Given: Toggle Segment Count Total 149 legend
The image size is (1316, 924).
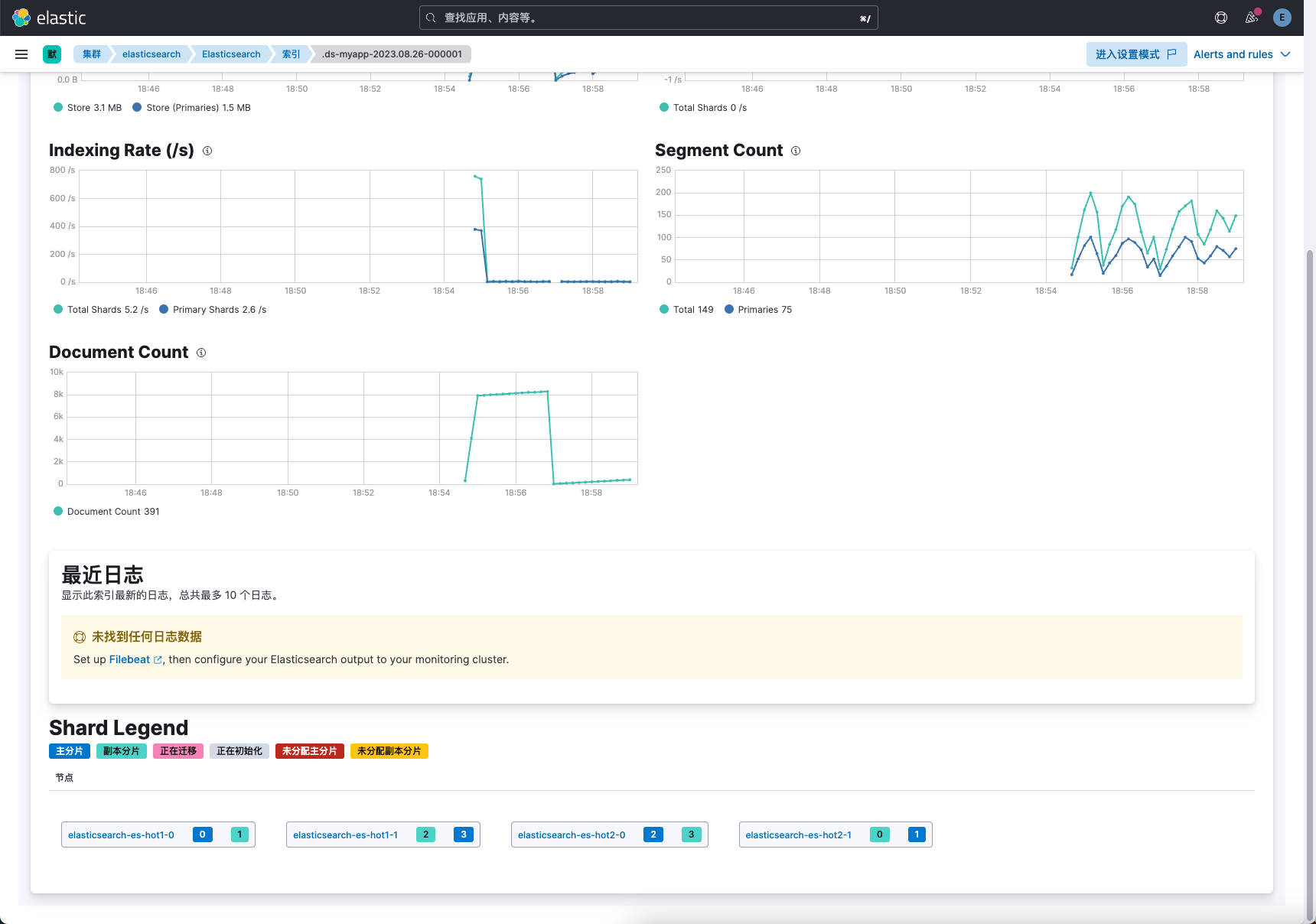Looking at the screenshot, I should tap(686, 310).
